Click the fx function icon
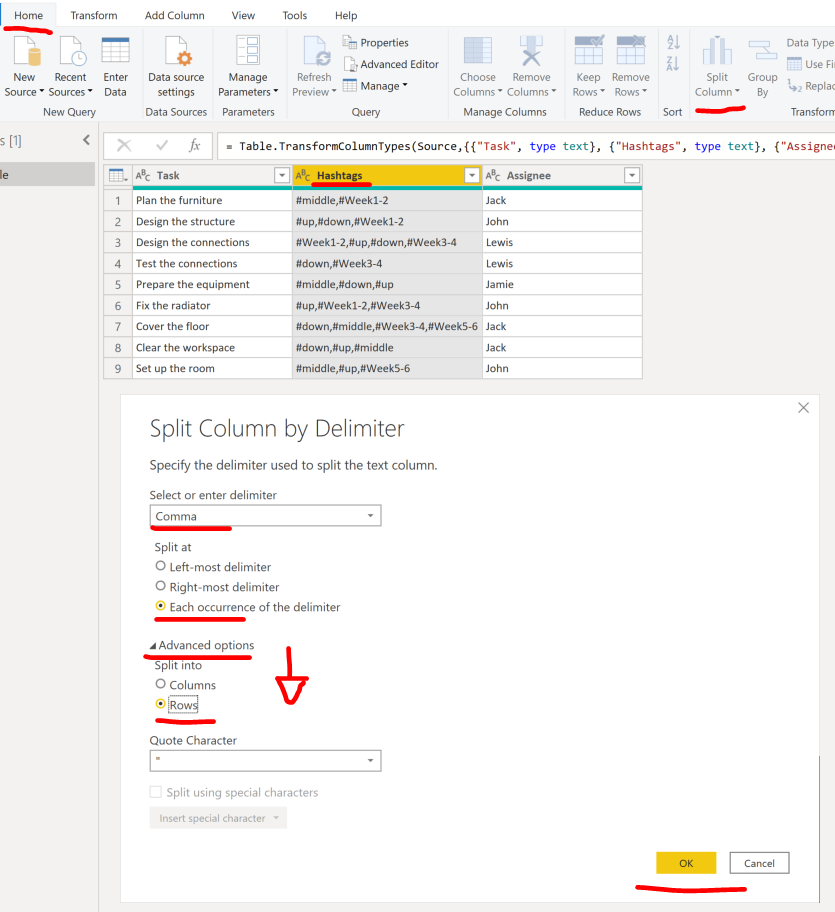This screenshot has height=912, width=835. 195,145
